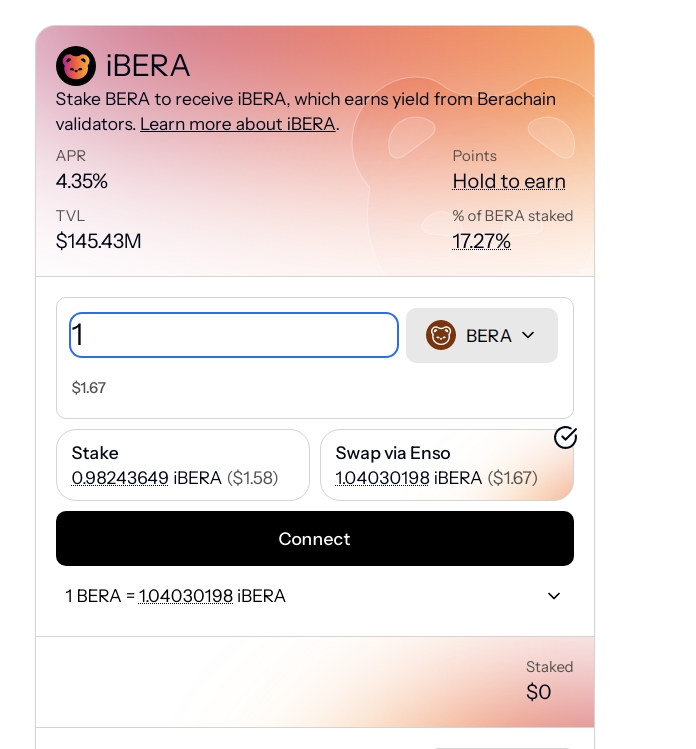The width and height of the screenshot is (696, 749).
Task: Click the chevron beside the BERA label
Action: pyautogui.click(x=528, y=335)
